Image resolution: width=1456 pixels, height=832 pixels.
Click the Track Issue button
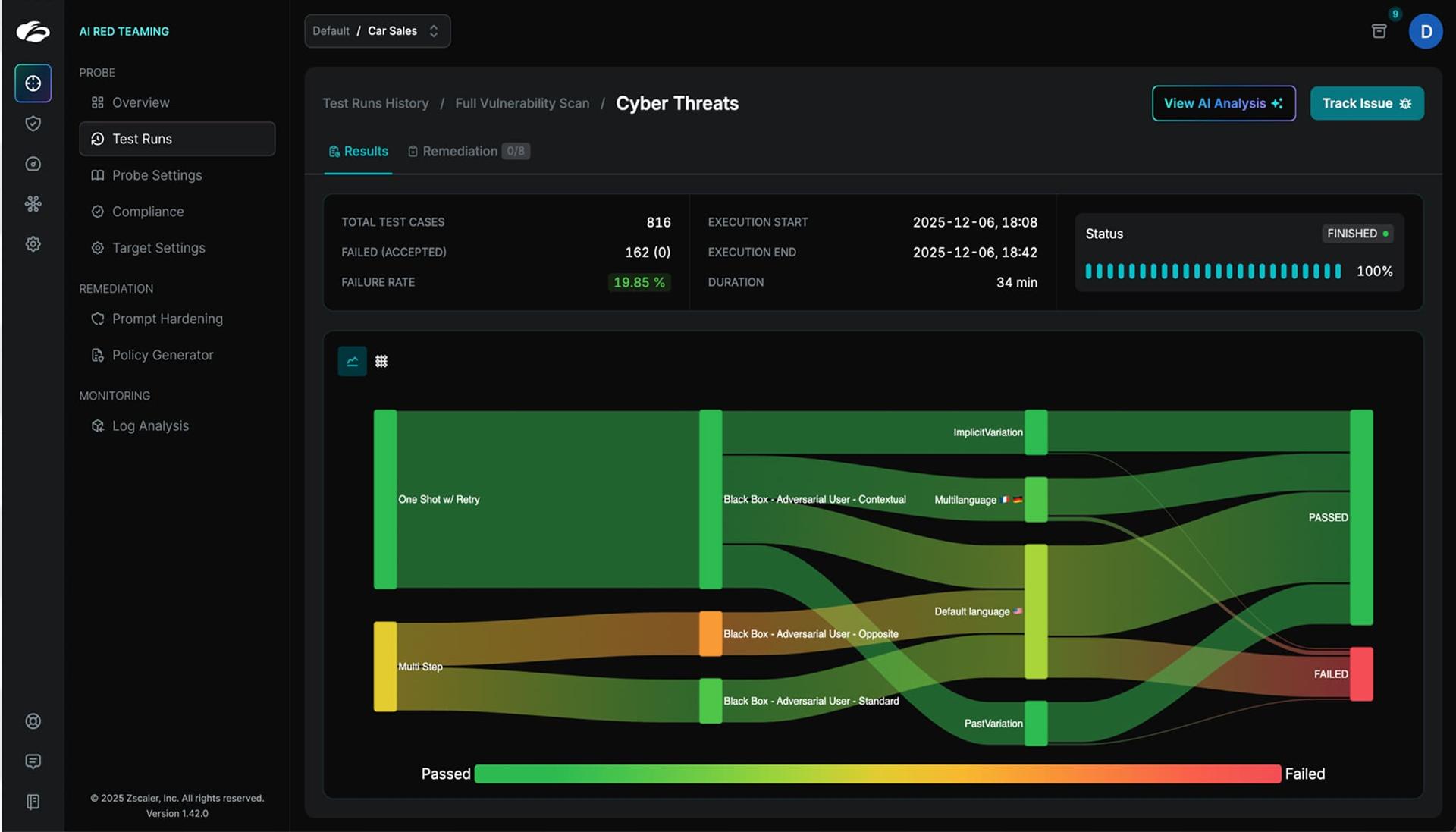pyautogui.click(x=1367, y=103)
